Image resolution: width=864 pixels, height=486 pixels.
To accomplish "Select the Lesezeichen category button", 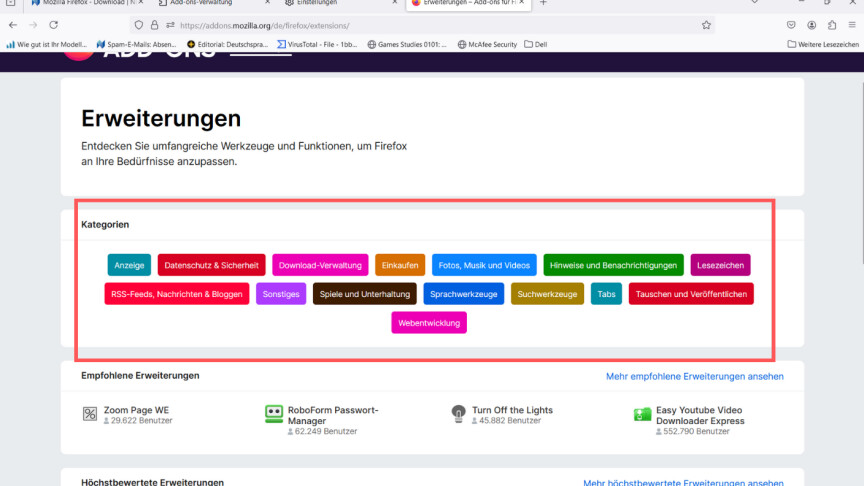I will [720, 265].
